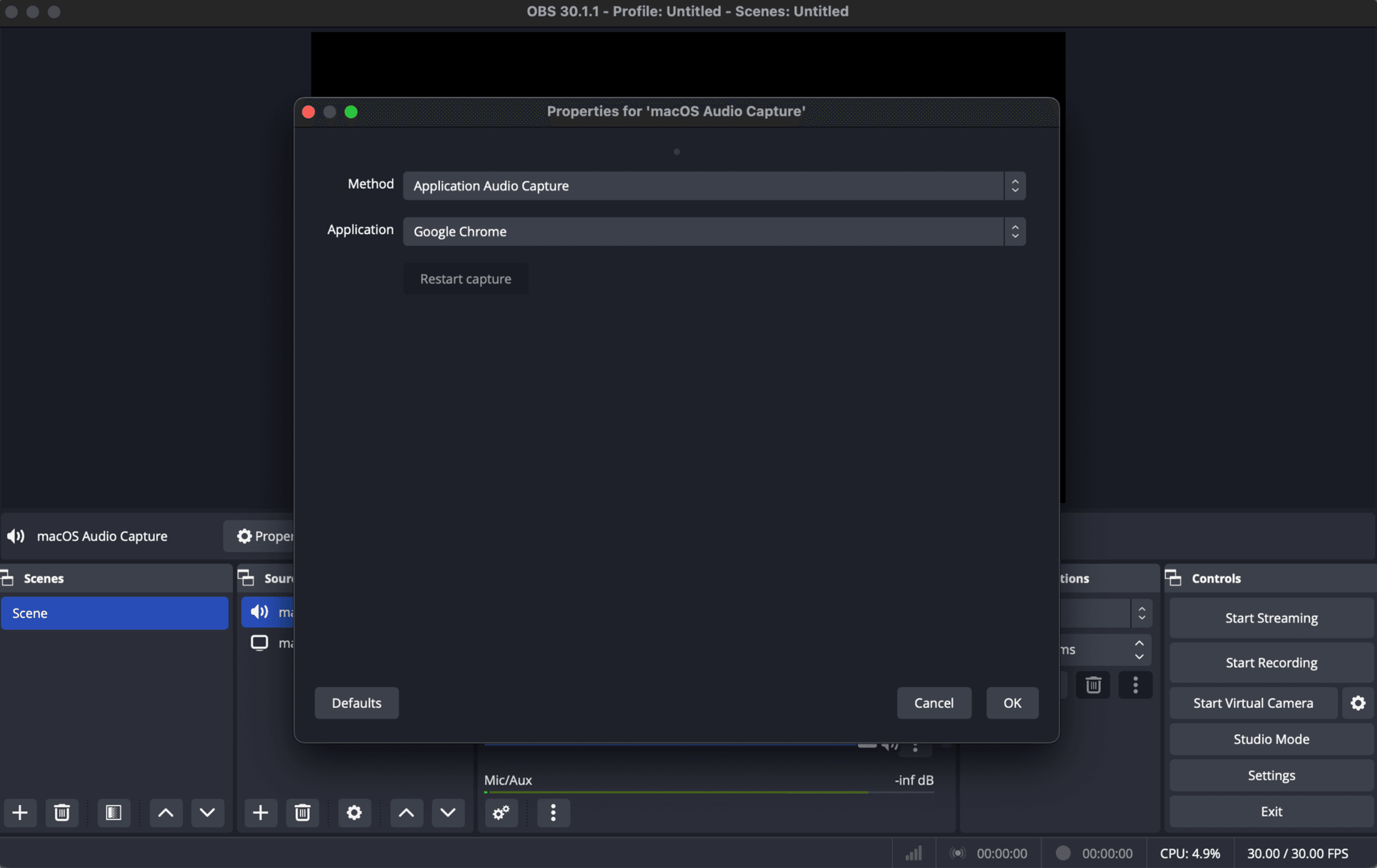1377x868 pixels.
Task: Click network signal status icon
Action: pos(914,853)
